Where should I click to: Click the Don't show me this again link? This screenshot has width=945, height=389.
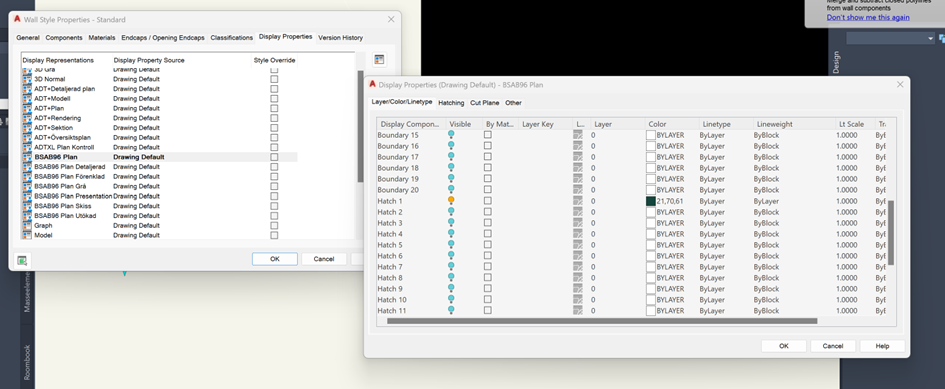(x=868, y=17)
